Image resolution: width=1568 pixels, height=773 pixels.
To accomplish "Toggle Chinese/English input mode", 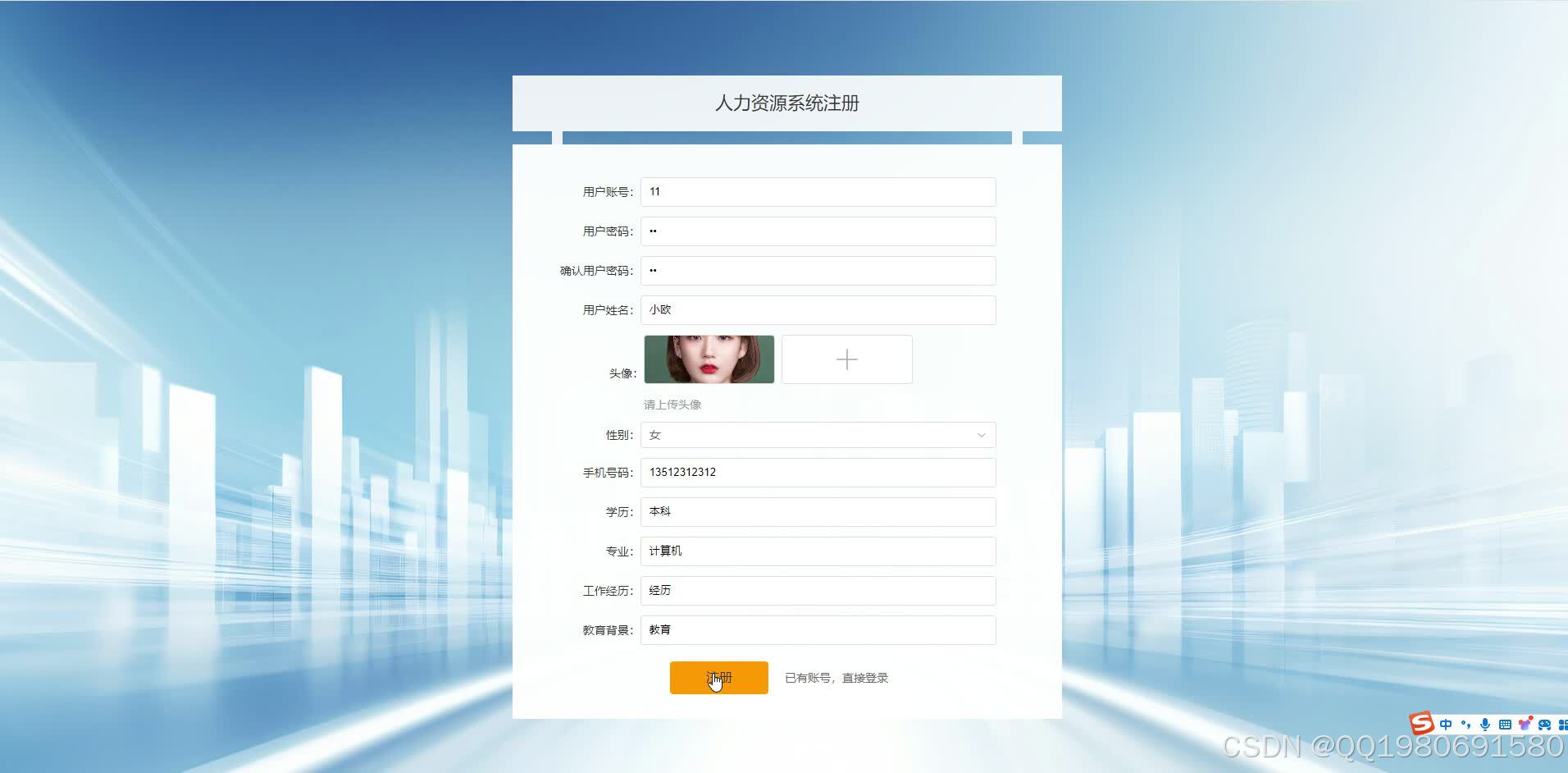I will tap(1446, 724).
